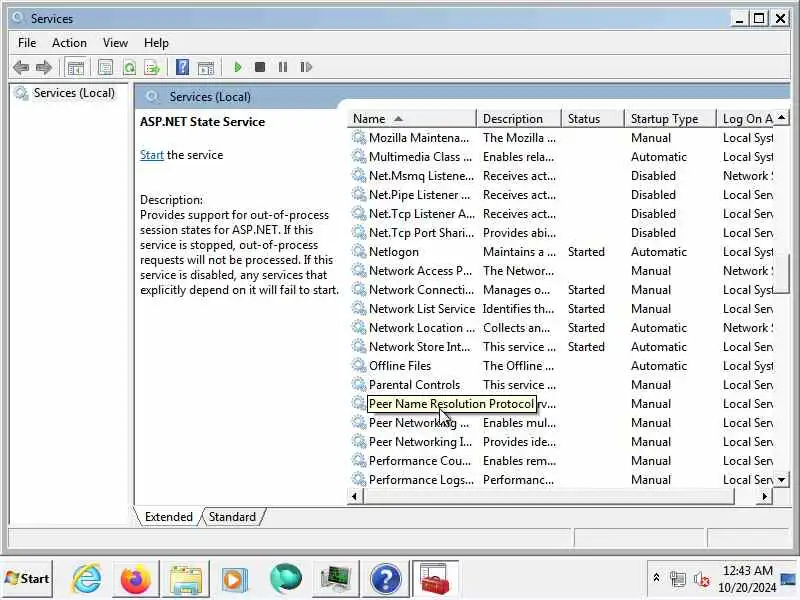This screenshot has height=600, width=800.
Task: Click the Back arrow toolbar icon
Action: (21, 67)
